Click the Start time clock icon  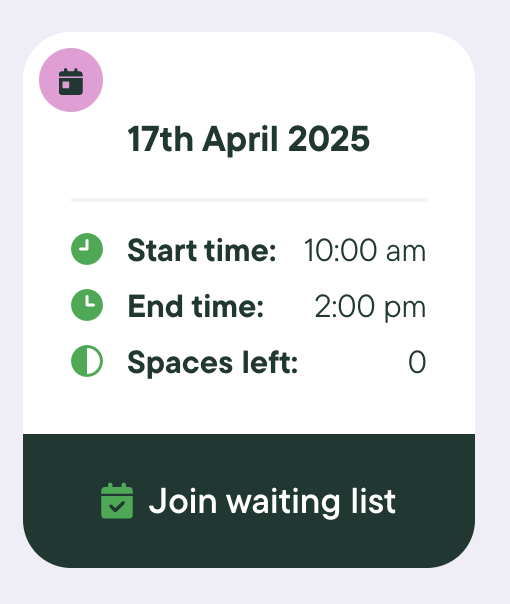pos(87,249)
